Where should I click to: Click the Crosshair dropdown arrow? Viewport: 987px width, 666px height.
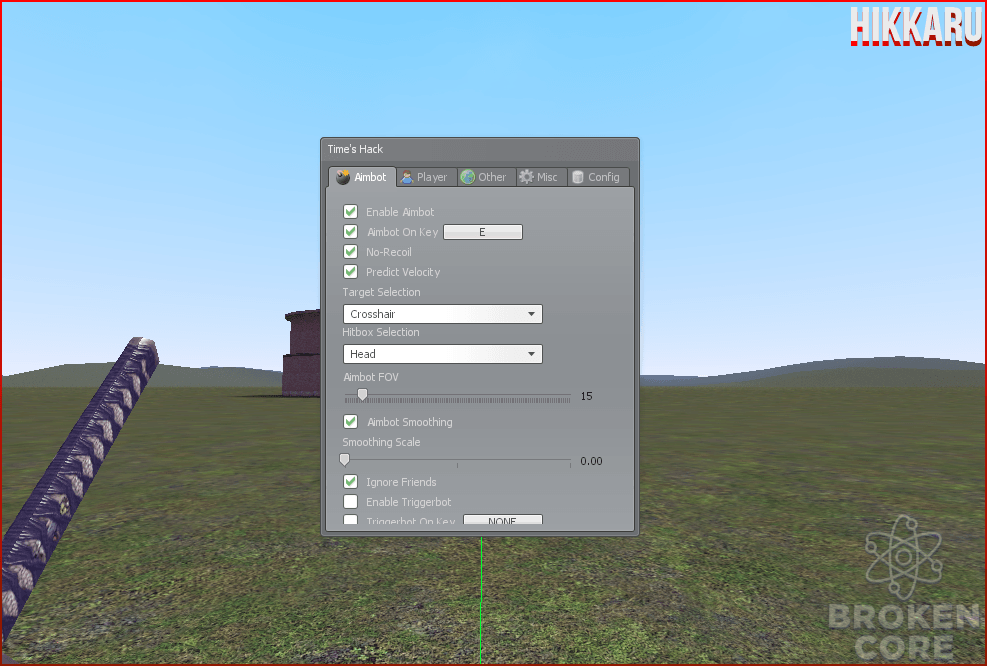pos(531,313)
